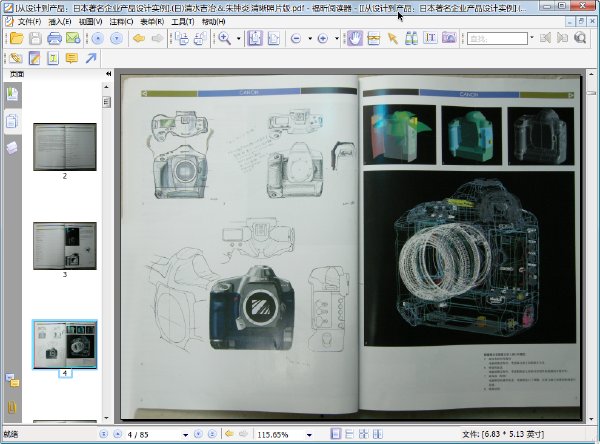Toggle the fit page view icon
The height and width of the screenshot is (444, 600).
(x=254, y=38)
